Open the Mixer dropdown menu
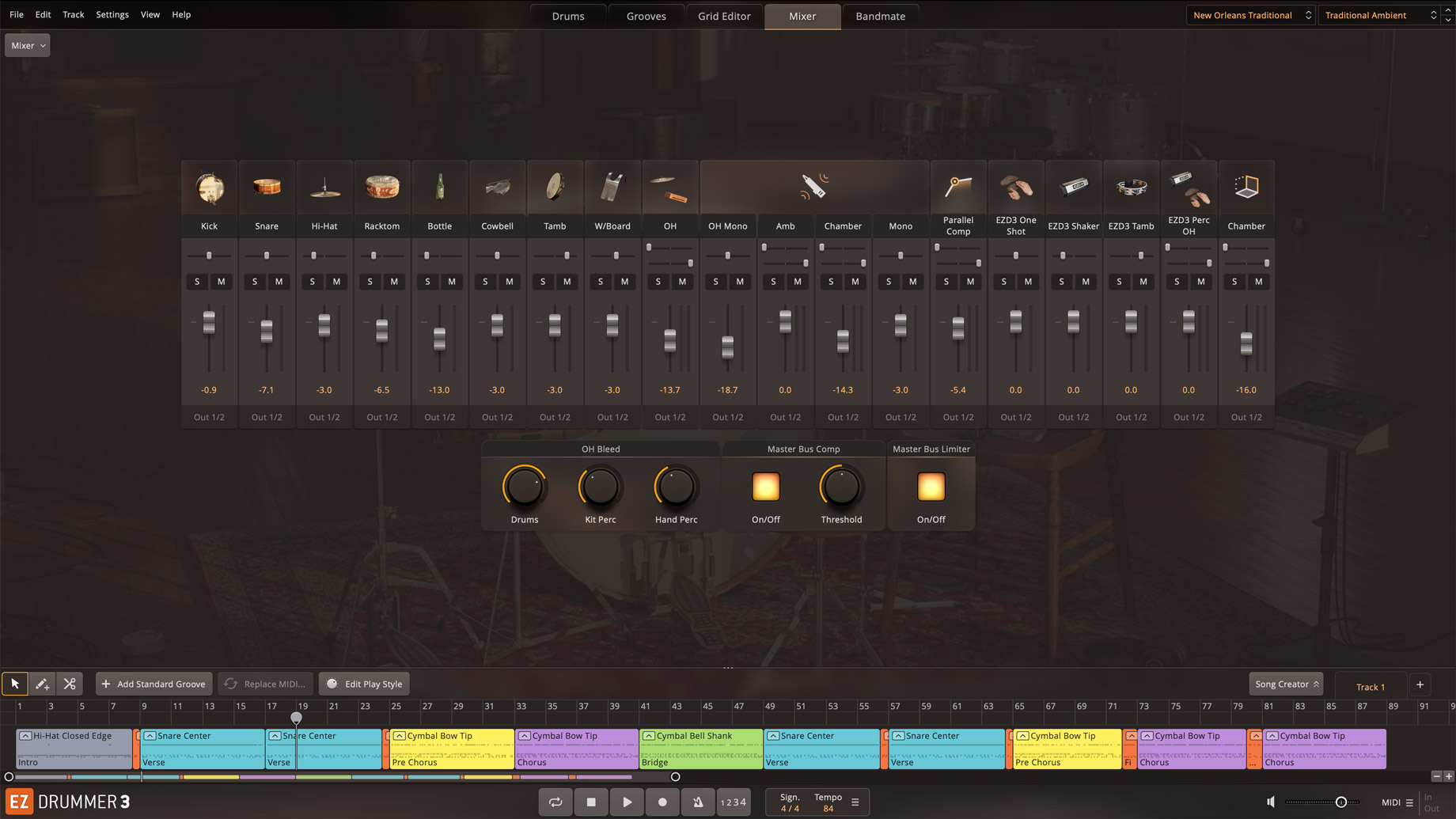This screenshot has width=1456, height=819. 28,45
